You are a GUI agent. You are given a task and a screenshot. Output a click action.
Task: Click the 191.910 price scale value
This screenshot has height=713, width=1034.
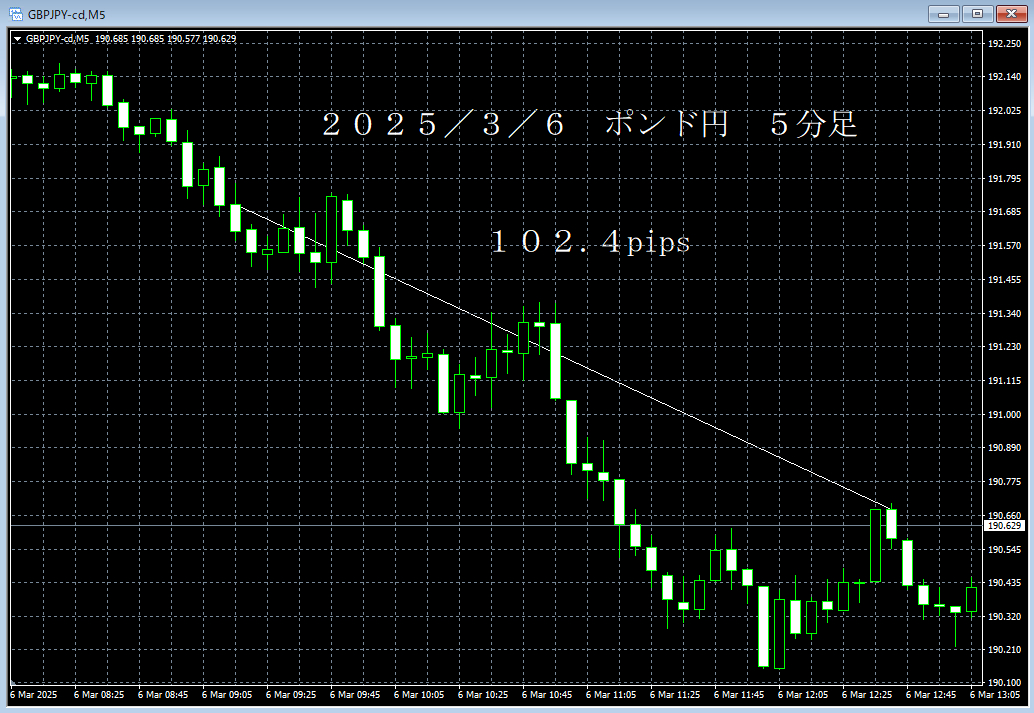point(1004,144)
